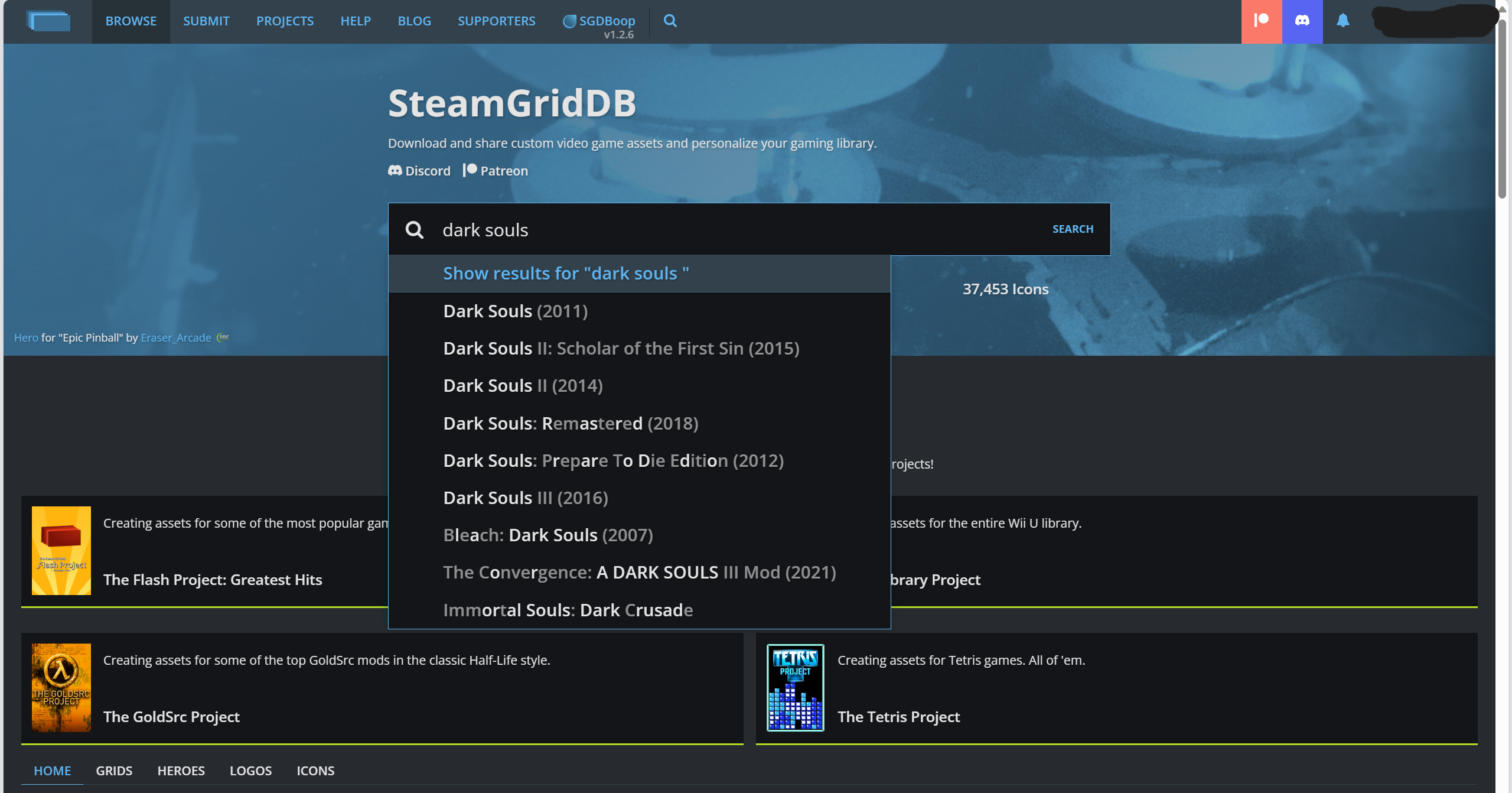The width and height of the screenshot is (1512, 793).
Task: Click the Discord icon button in navbar
Action: pyautogui.click(x=1302, y=21)
